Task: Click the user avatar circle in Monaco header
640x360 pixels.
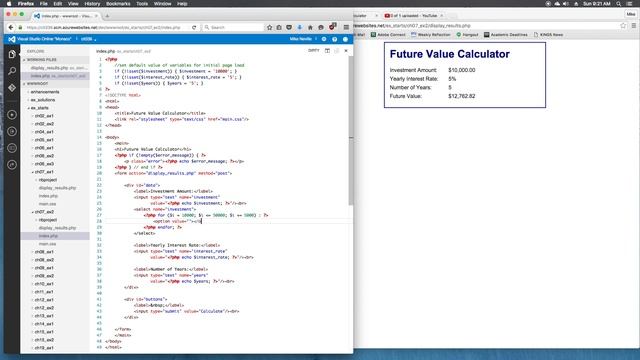Action: coord(345,39)
